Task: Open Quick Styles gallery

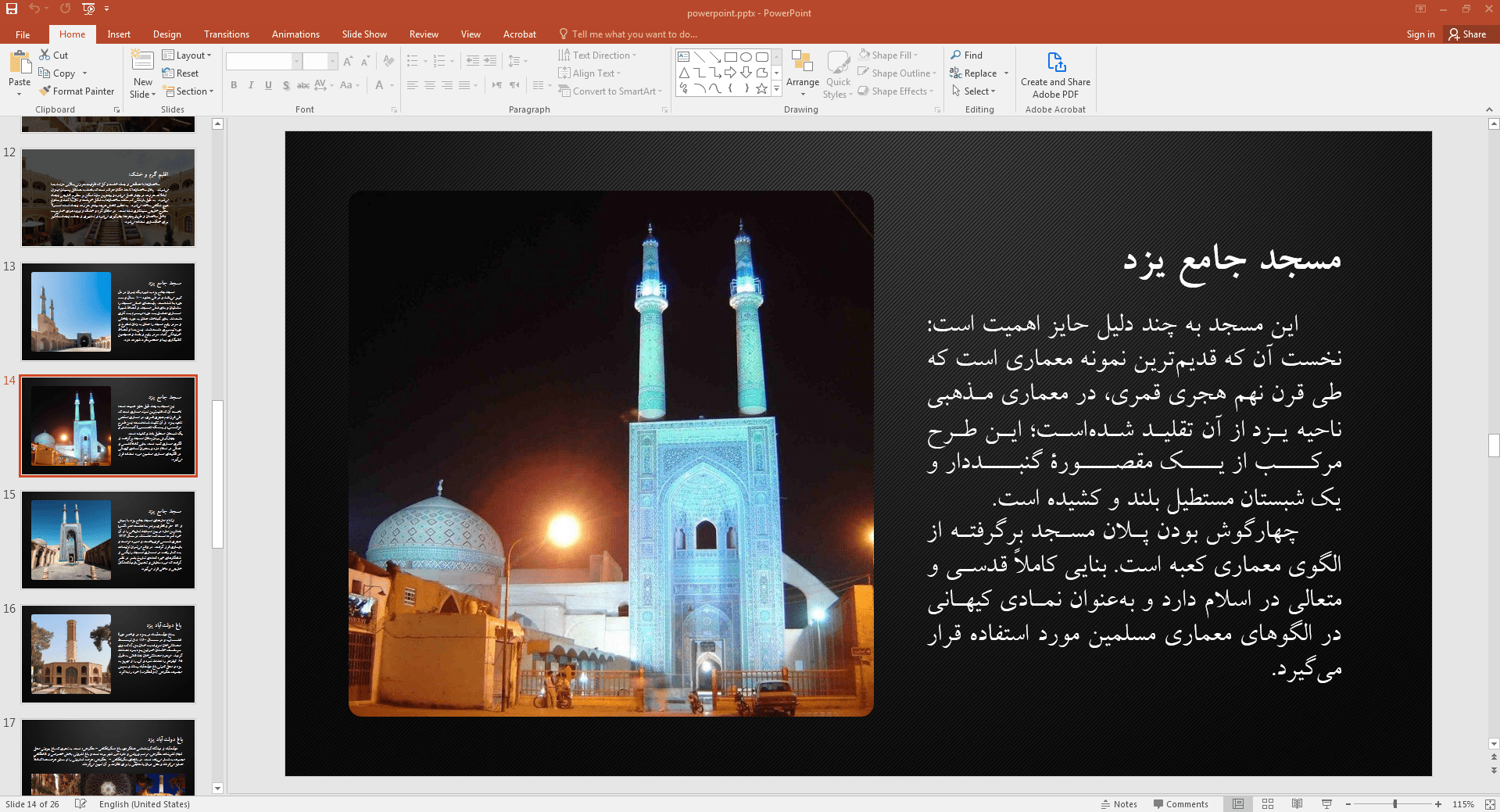Action: pos(838,74)
